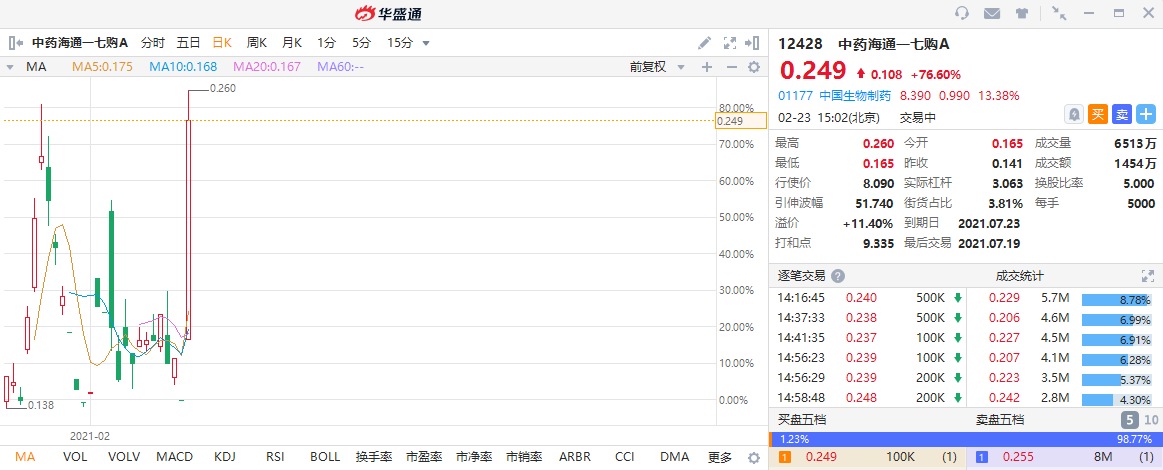Collapse the left sidebar panel
Screen dimensions: 1163x470
pyautogui.click(x=15, y=43)
